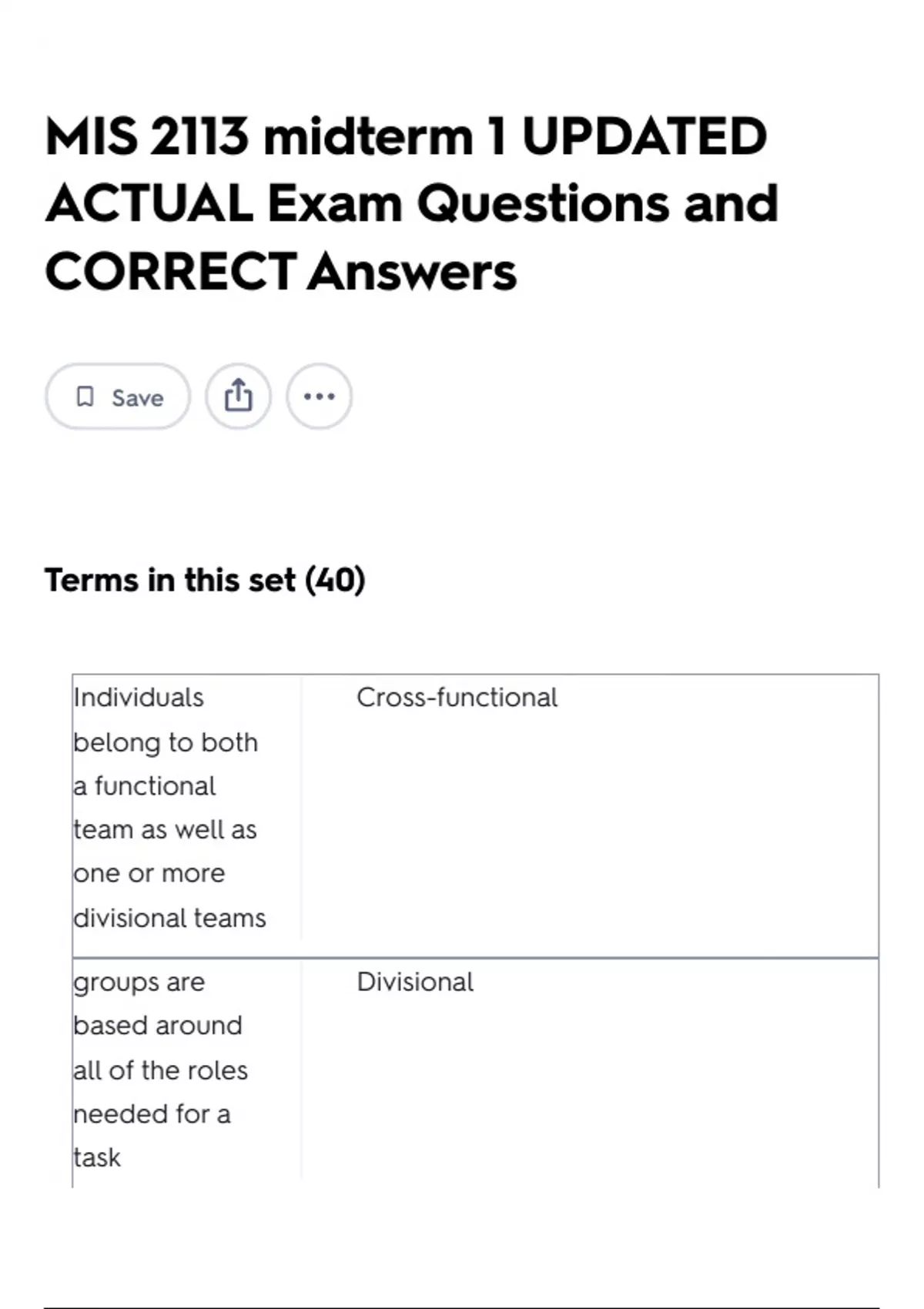Select the 'Divisional' definition text
924x1309 pixels.
[415, 983]
